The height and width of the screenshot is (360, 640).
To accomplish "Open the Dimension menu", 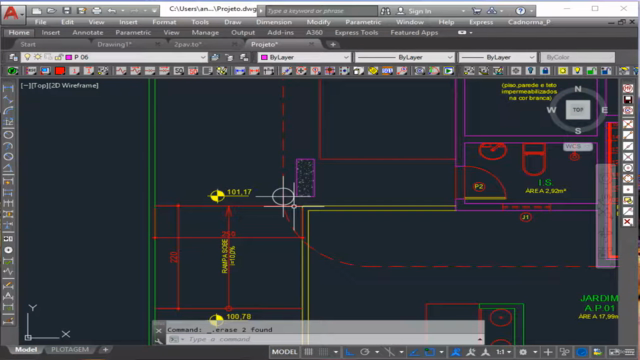I will [x=274, y=22].
